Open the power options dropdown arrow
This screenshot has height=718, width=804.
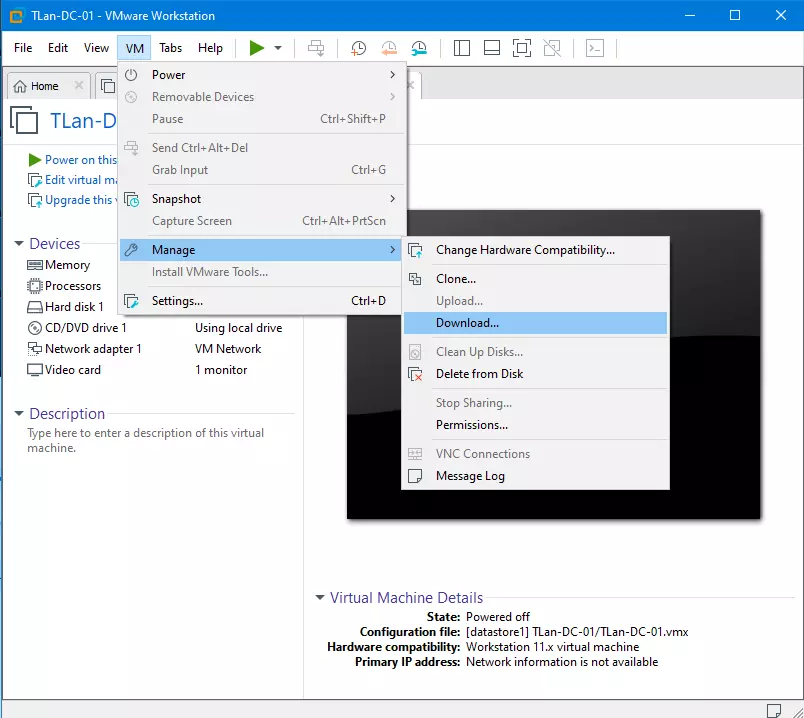click(278, 48)
